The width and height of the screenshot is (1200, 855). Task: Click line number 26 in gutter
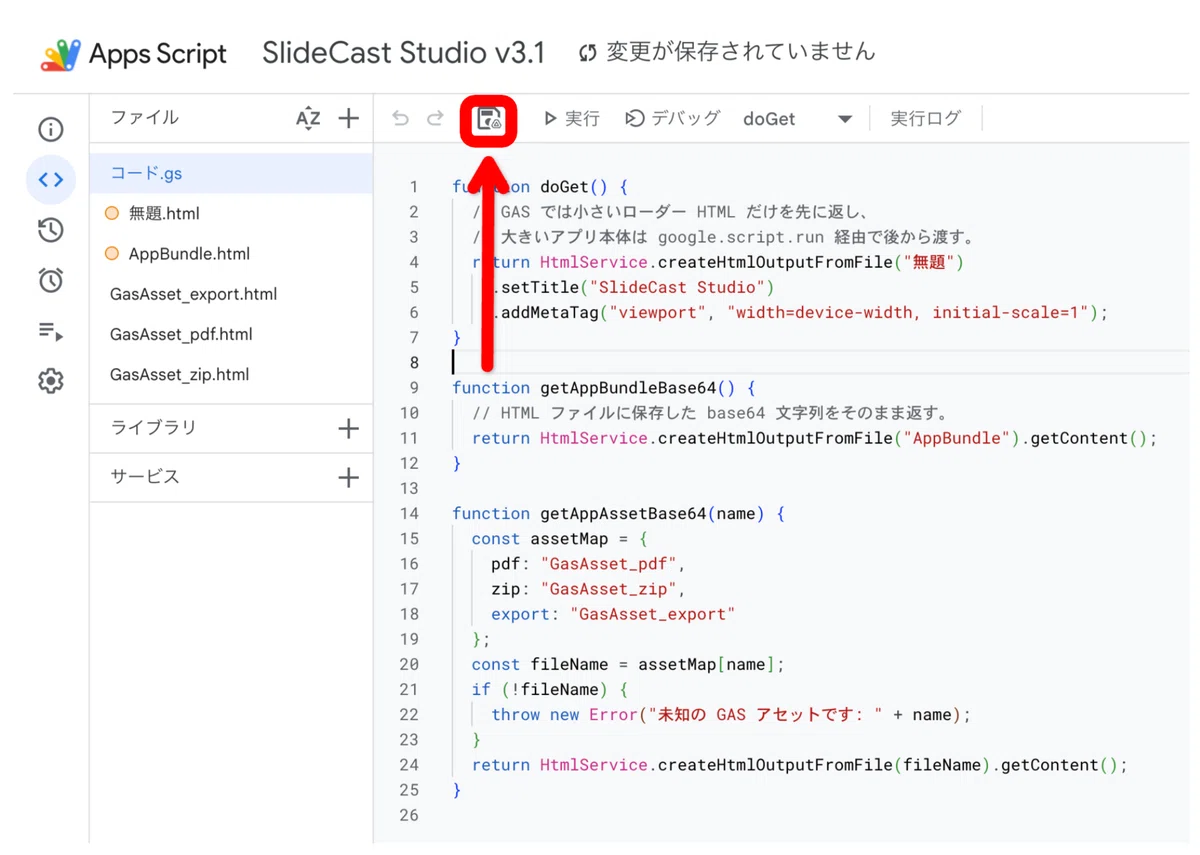click(x=408, y=815)
